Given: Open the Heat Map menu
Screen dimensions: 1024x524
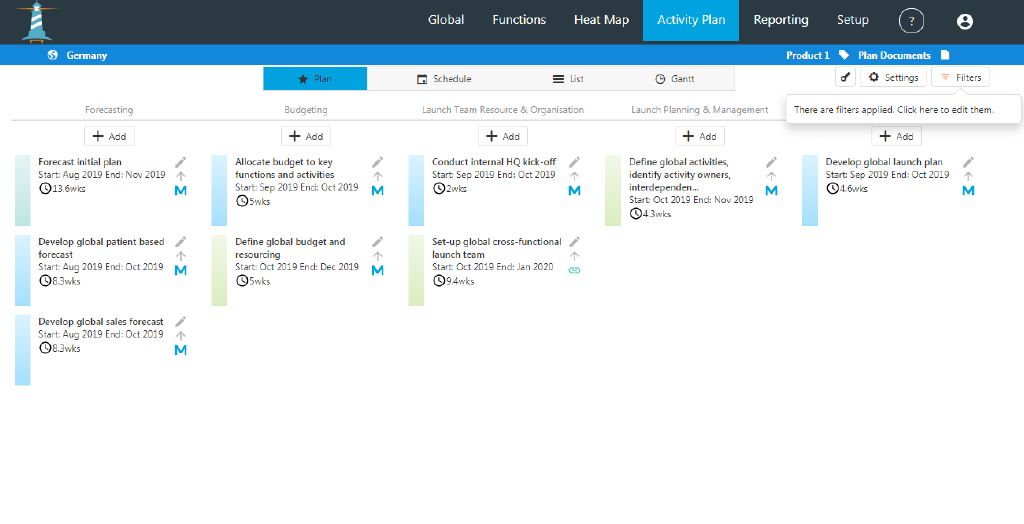Looking at the screenshot, I should [x=601, y=20].
